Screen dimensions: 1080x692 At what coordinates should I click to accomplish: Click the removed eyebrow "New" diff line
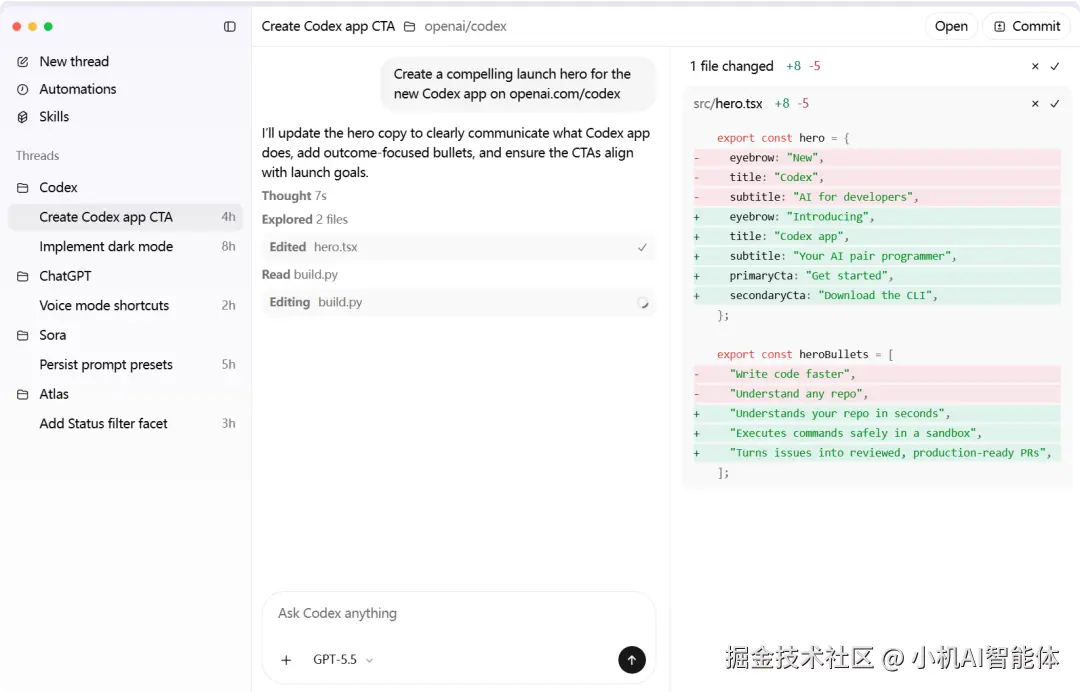click(877, 158)
